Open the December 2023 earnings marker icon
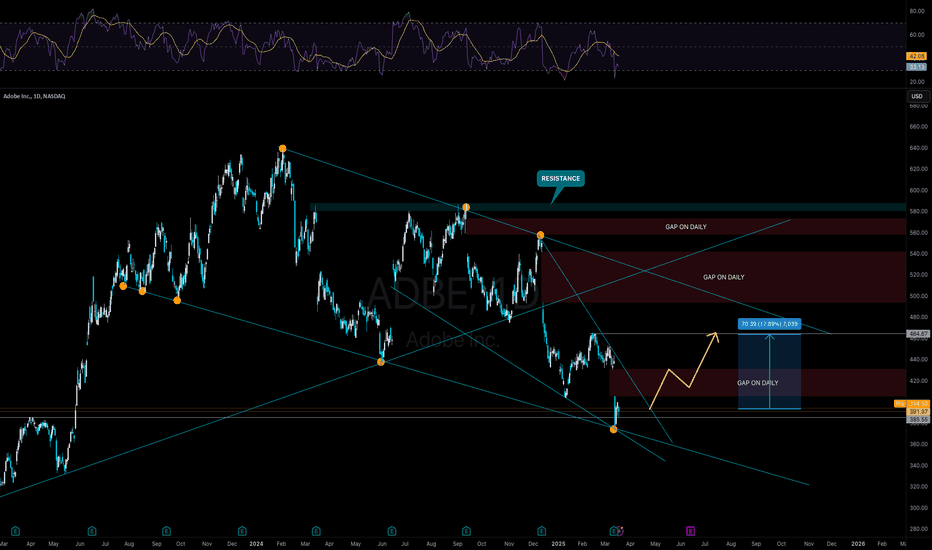This screenshot has width=932, height=550. [242, 530]
